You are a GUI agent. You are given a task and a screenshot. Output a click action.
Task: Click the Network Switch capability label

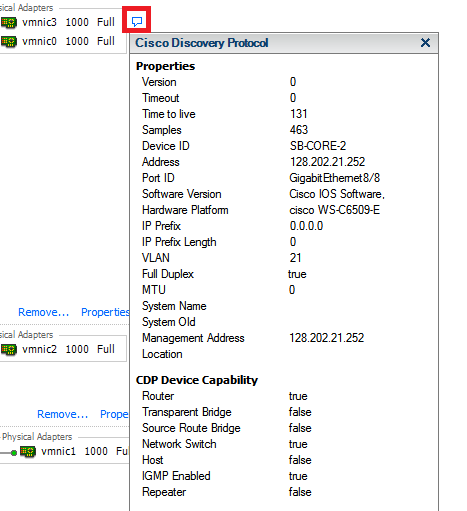(x=179, y=444)
